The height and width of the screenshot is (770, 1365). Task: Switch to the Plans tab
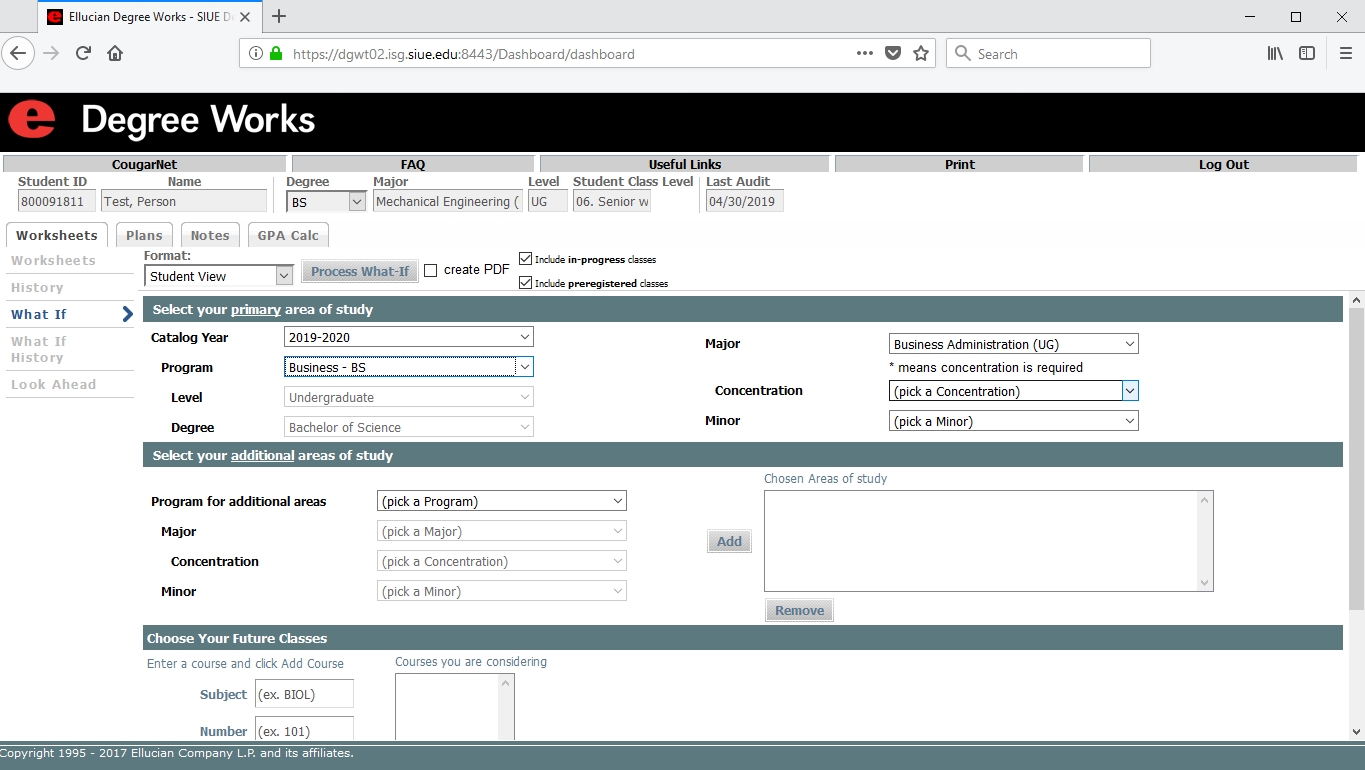[x=144, y=236]
